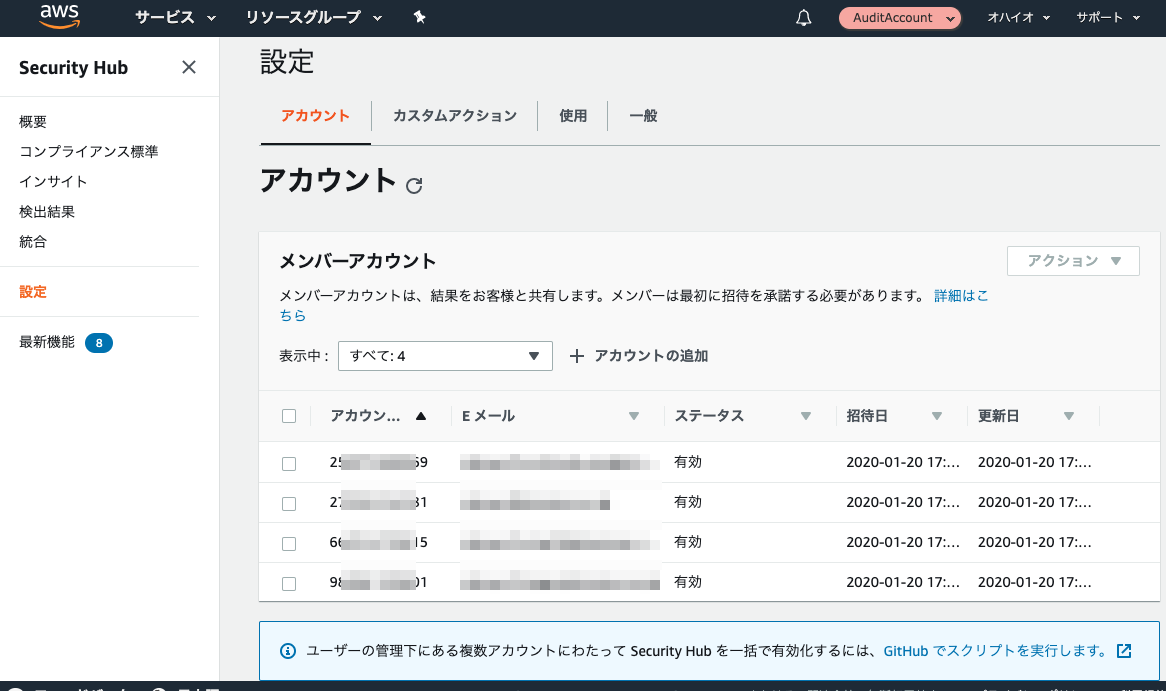The width and height of the screenshot is (1166, 691).
Task: Open the アクション dropdown button
Action: 1073,261
